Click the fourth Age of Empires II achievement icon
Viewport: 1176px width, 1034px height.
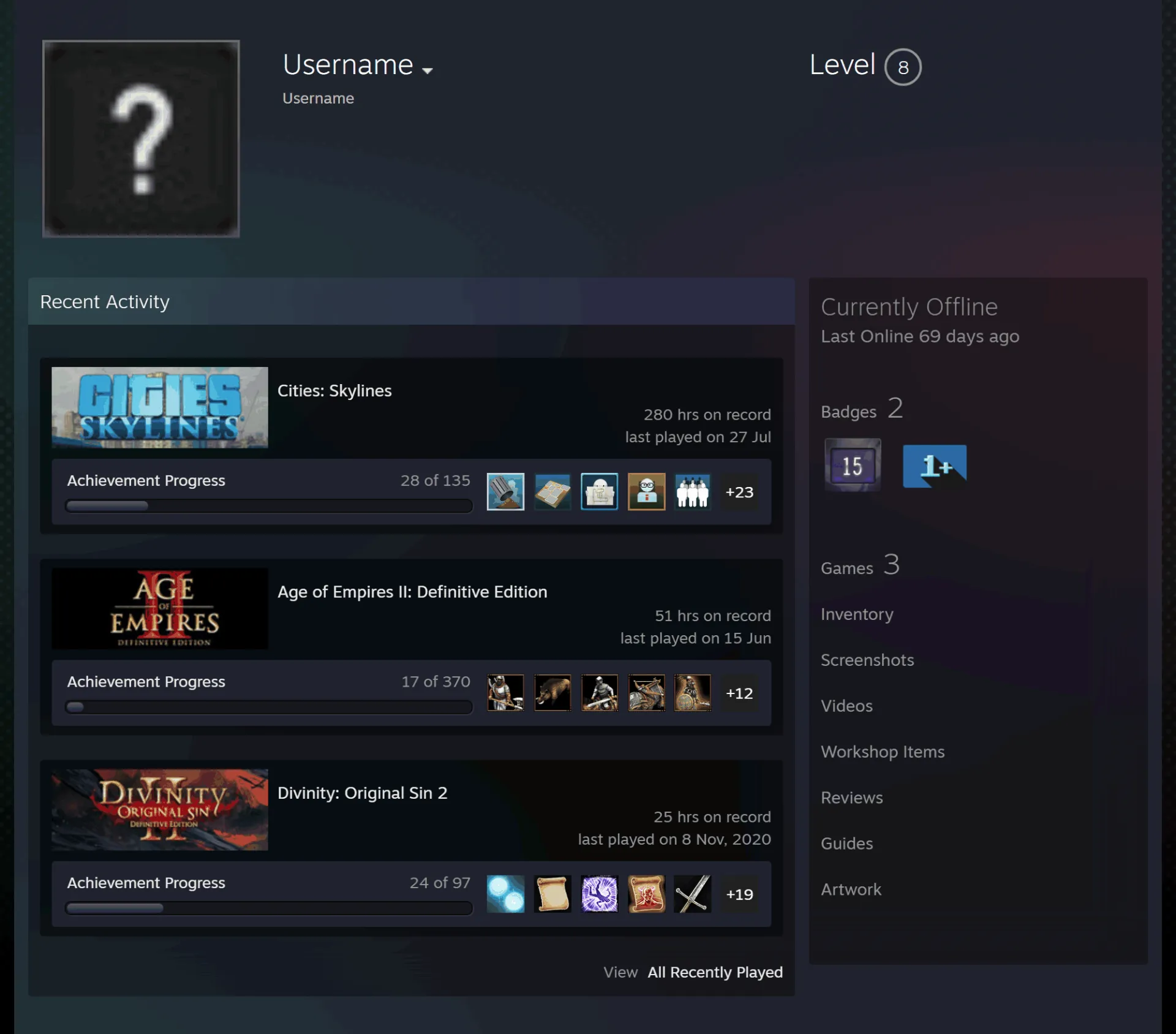pyautogui.click(x=646, y=693)
